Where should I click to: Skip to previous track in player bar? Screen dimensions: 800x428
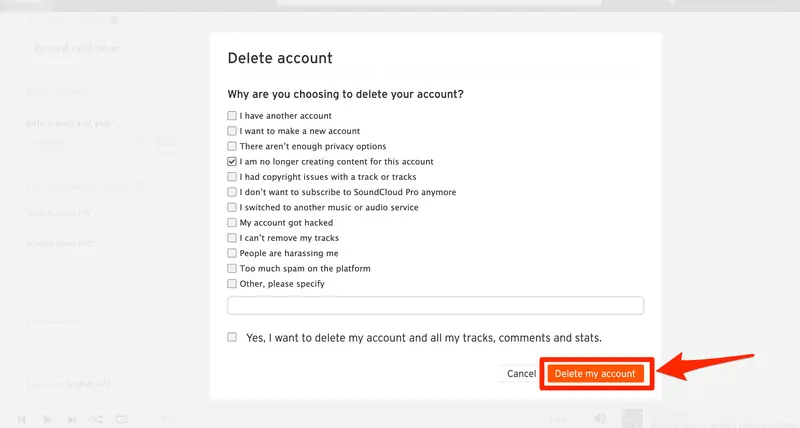coord(22,419)
